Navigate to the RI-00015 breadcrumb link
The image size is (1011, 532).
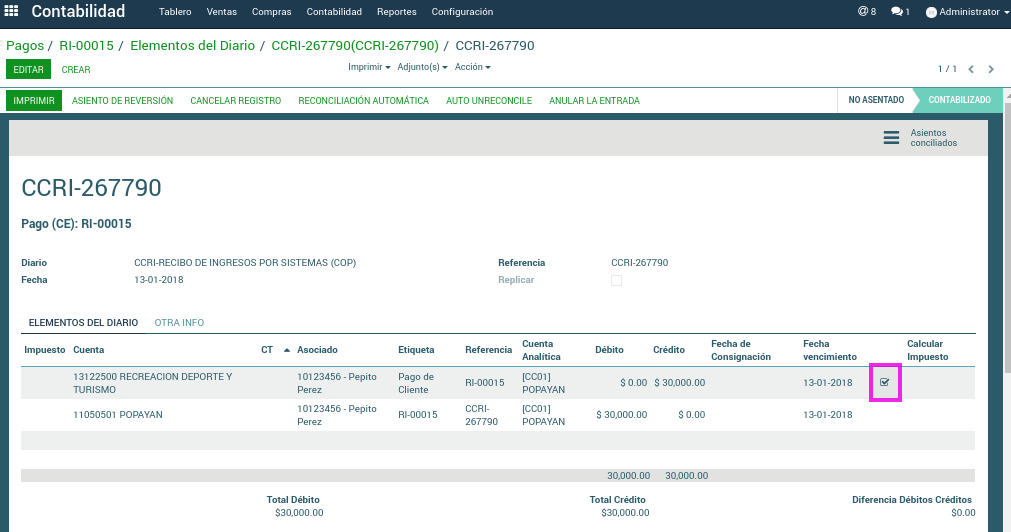click(86, 45)
